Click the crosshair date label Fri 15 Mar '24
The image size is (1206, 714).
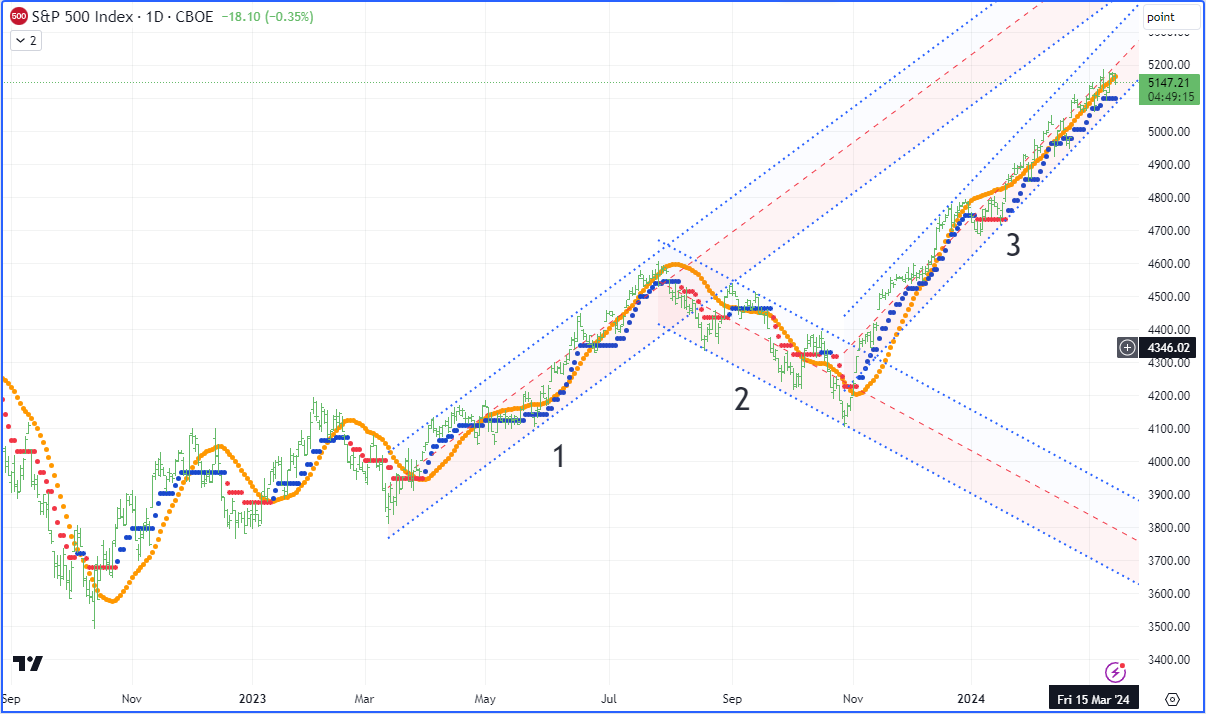pos(1094,699)
